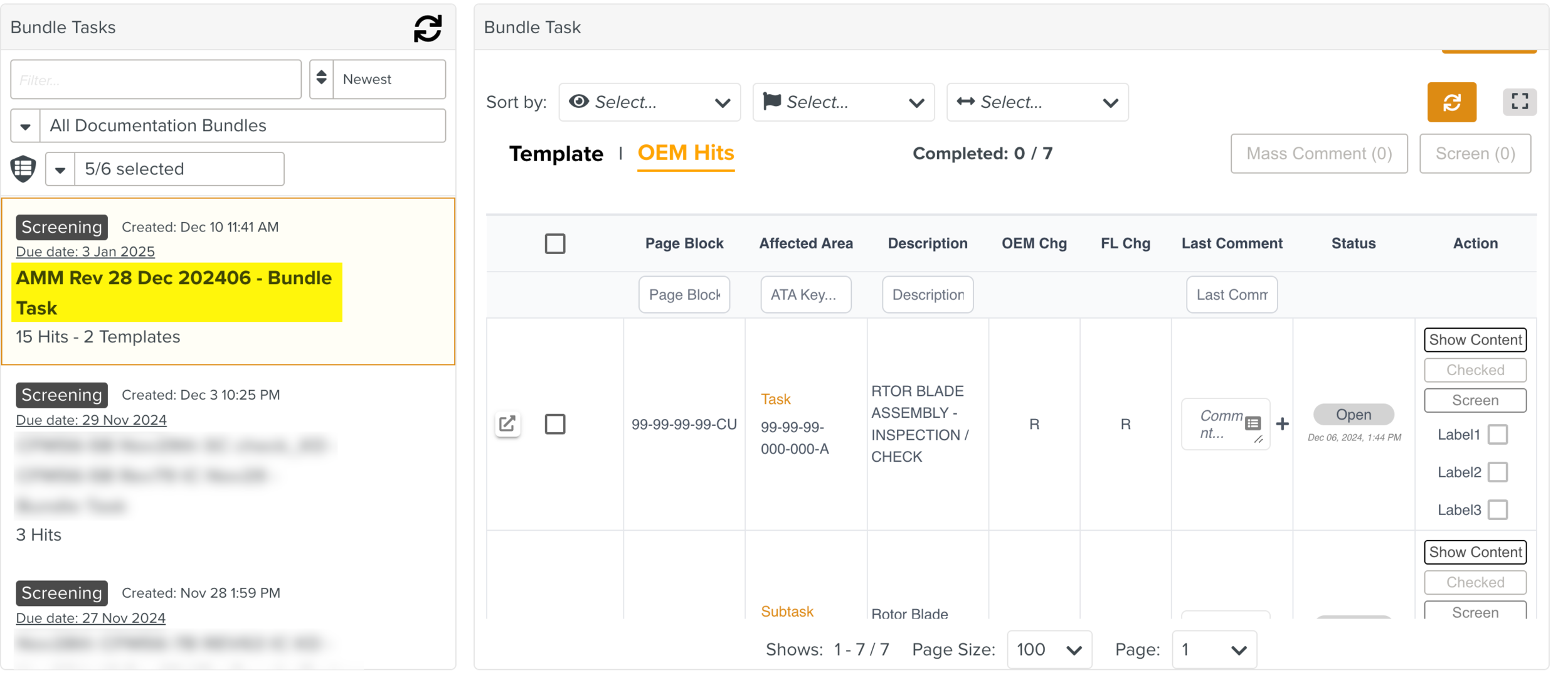The image size is (1568, 685).
Task: Select AMM Rev 28 Dec 202406 bundle task
Action: pos(228,281)
